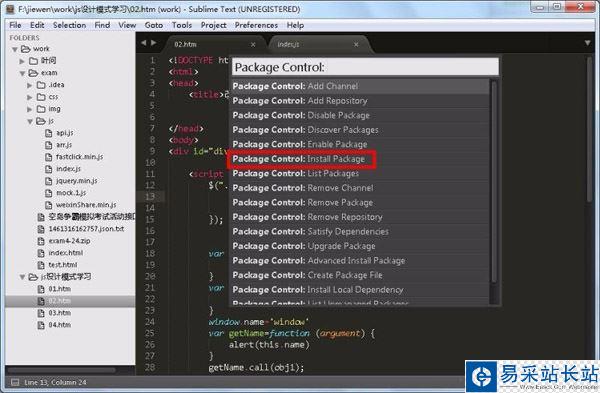Go to previous tab with left arrow
The width and height of the screenshot is (600, 393).
pos(143,43)
